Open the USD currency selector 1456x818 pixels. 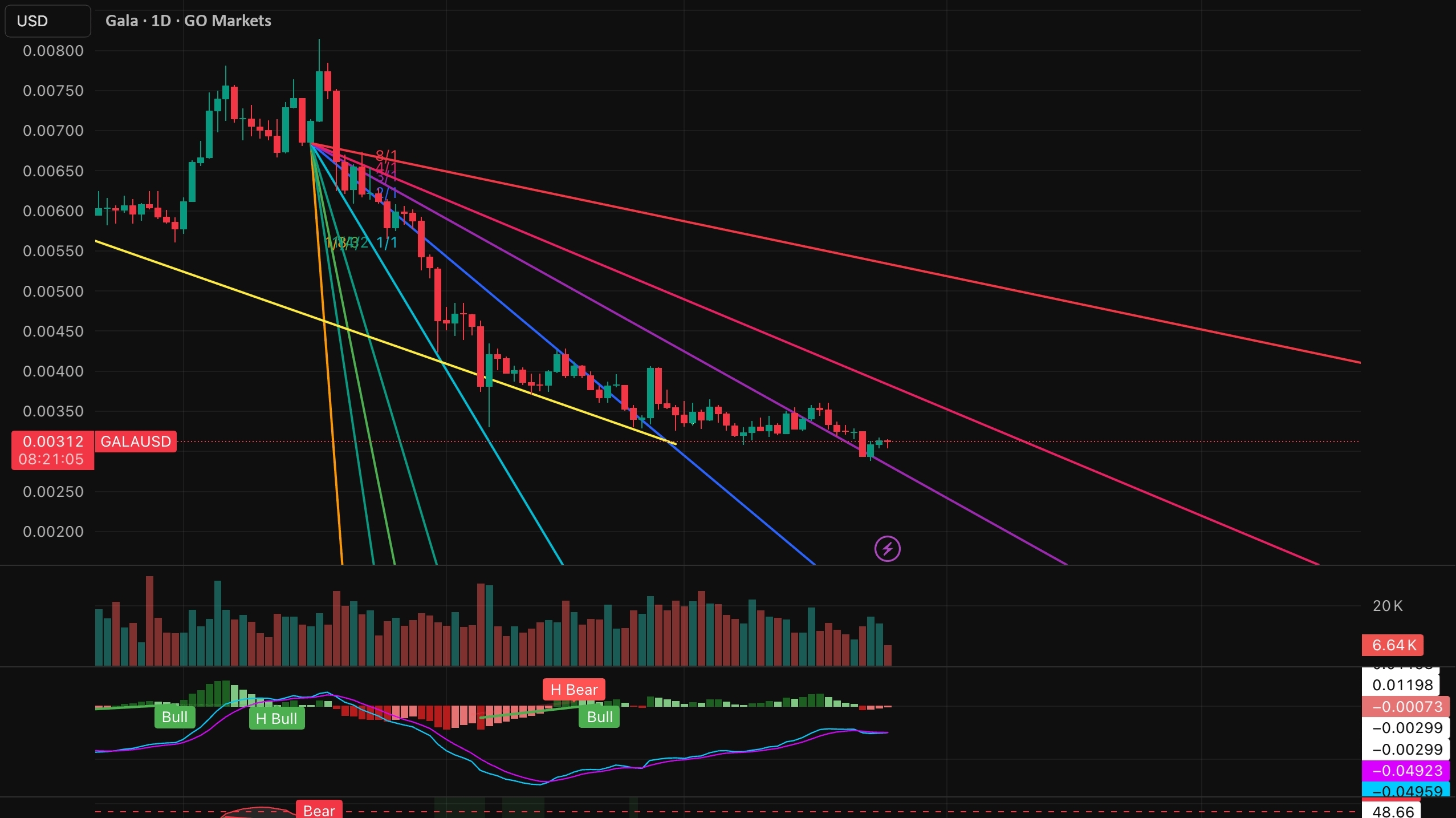point(47,21)
